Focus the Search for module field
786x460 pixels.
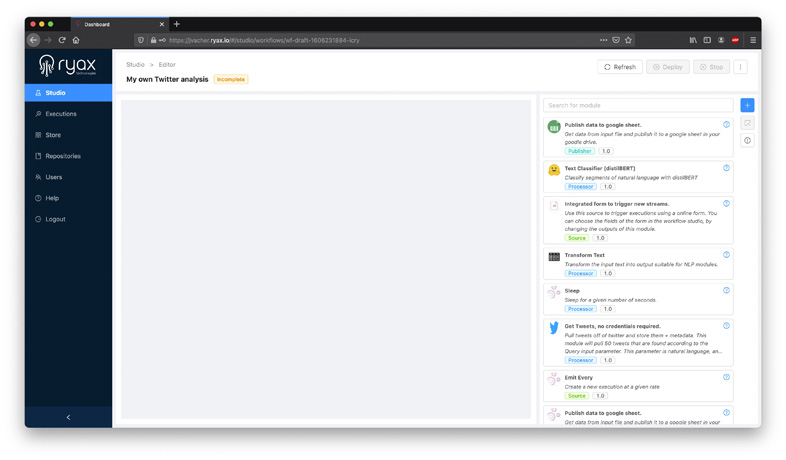pyautogui.click(x=638, y=105)
